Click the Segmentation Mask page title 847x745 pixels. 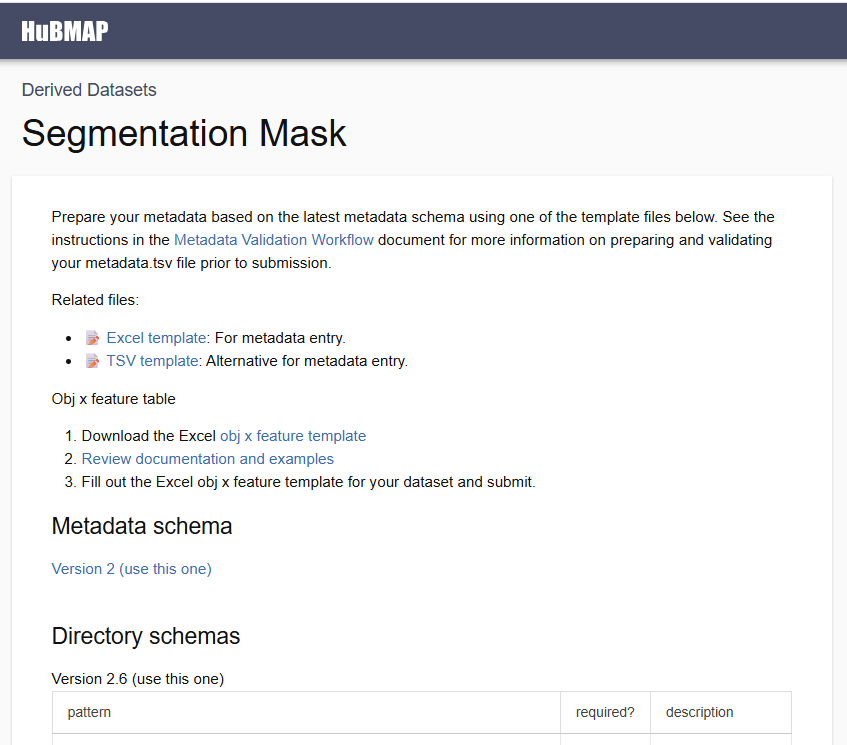click(184, 133)
